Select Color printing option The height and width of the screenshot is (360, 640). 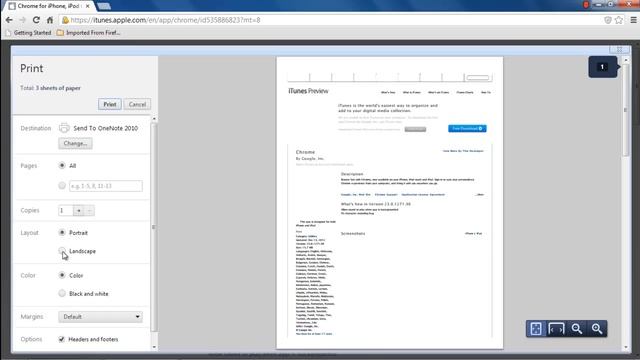(x=62, y=275)
